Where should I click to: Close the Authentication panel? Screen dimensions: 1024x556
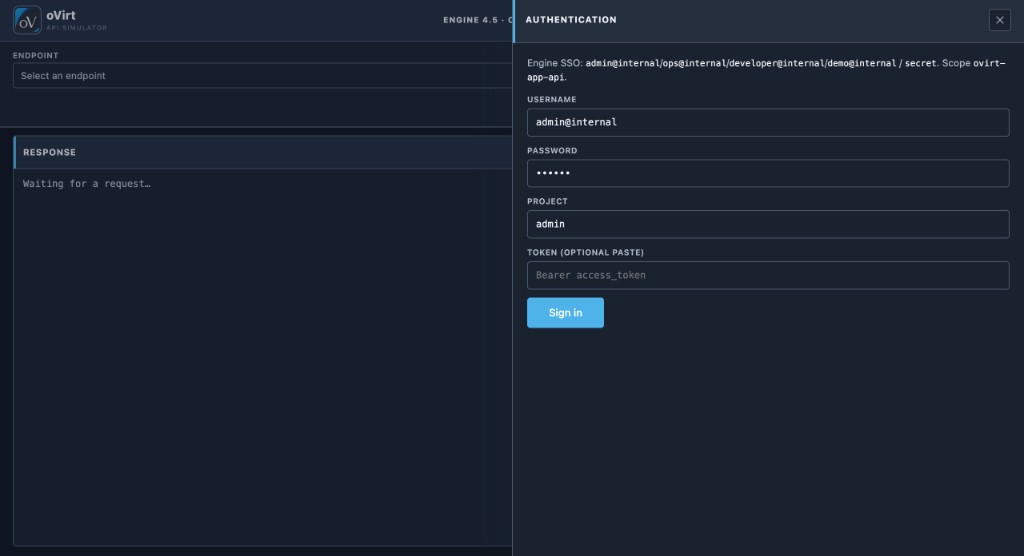click(x=999, y=20)
